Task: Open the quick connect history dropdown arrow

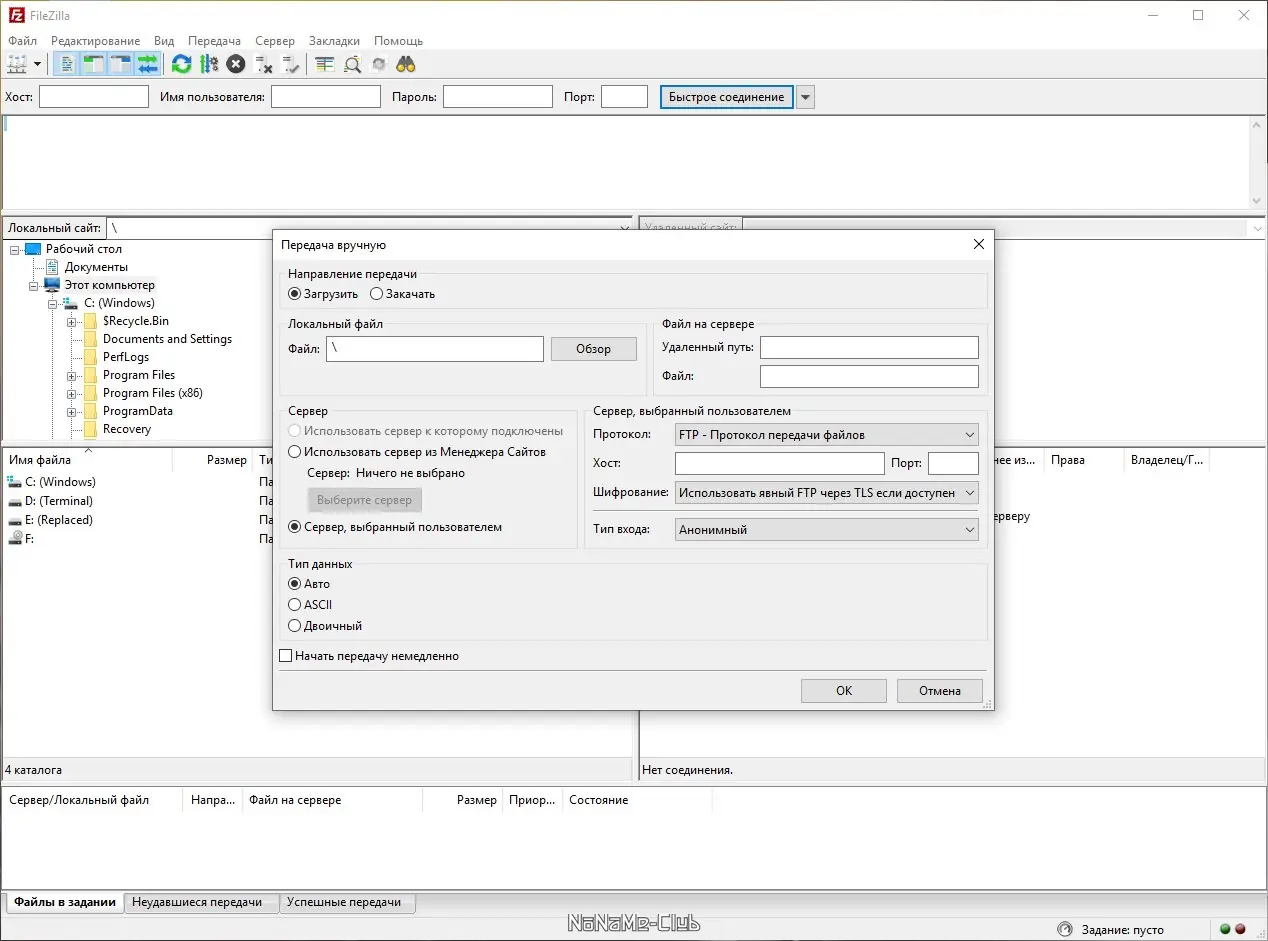Action: (806, 97)
